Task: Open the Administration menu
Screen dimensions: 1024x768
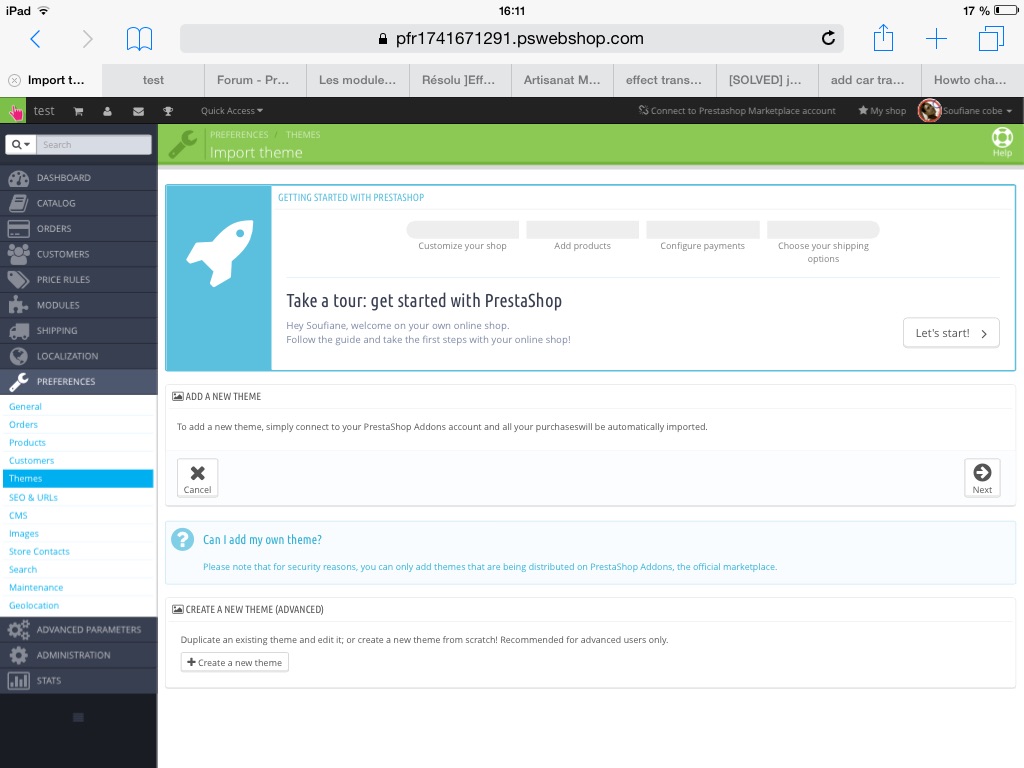Action: pyautogui.click(x=78, y=655)
